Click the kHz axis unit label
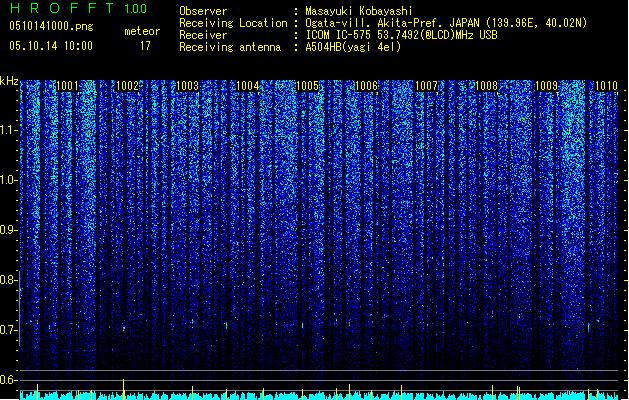Viewport: 629px width, 400px height. [x=9, y=81]
